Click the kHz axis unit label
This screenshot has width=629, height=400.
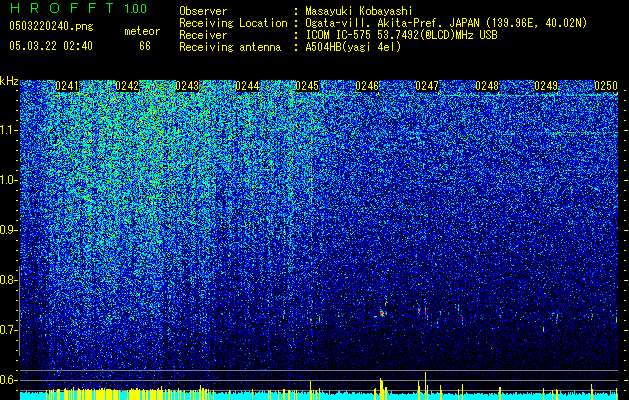point(9,81)
